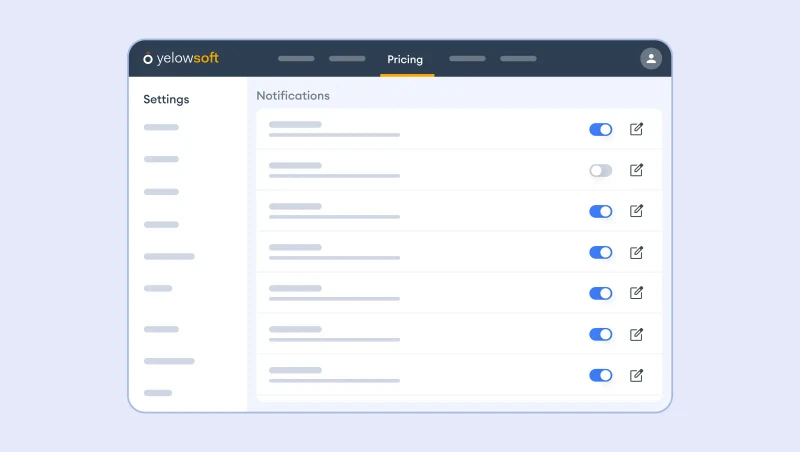Turn off the third notification toggle
Viewport: 800px width, 452px height.
[600, 211]
